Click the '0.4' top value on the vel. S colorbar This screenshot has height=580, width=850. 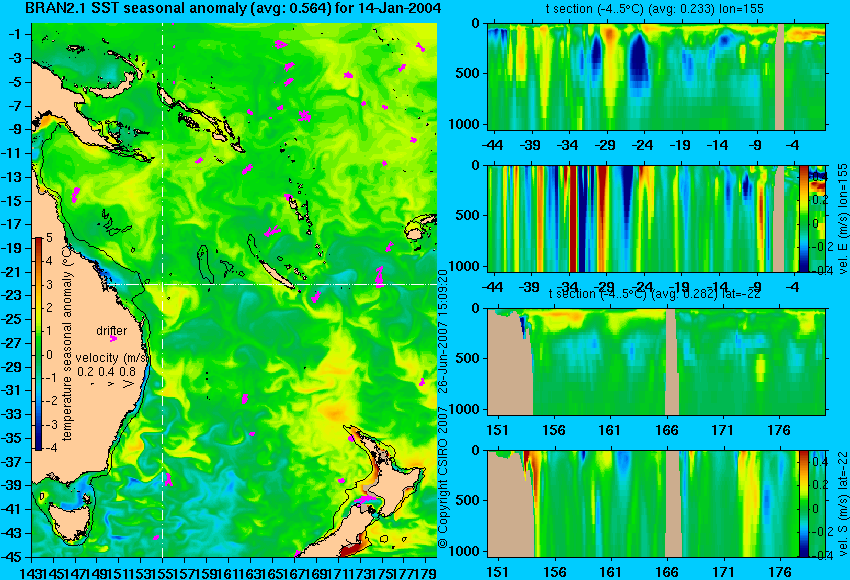(x=820, y=462)
